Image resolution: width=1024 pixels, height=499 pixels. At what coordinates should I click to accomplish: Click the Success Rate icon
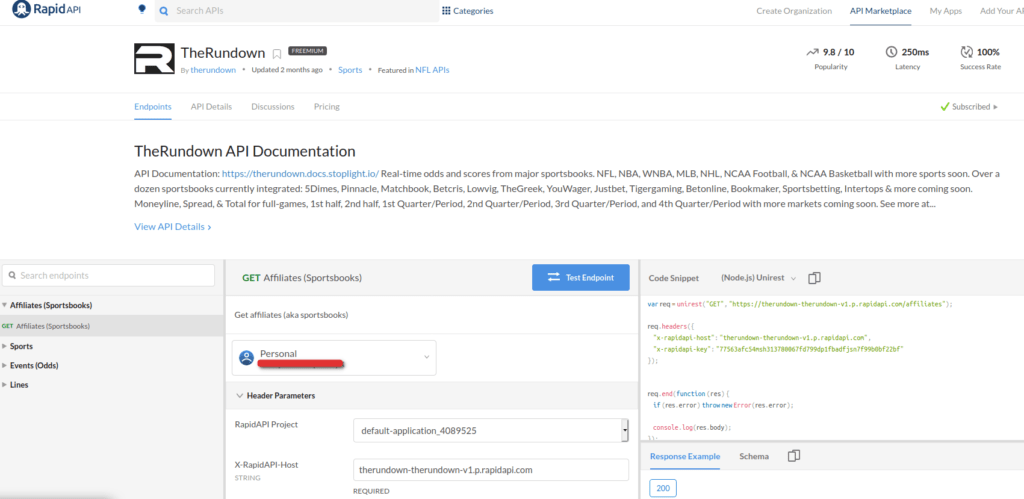(967, 52)
